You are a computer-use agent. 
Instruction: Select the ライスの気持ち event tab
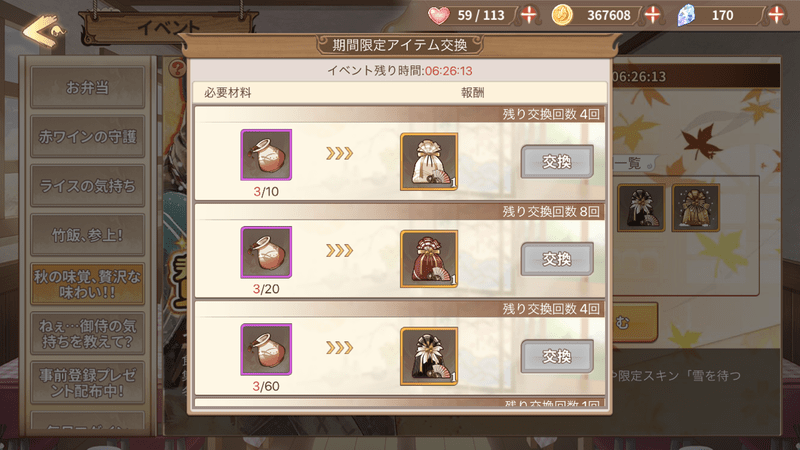pos(87,186)
